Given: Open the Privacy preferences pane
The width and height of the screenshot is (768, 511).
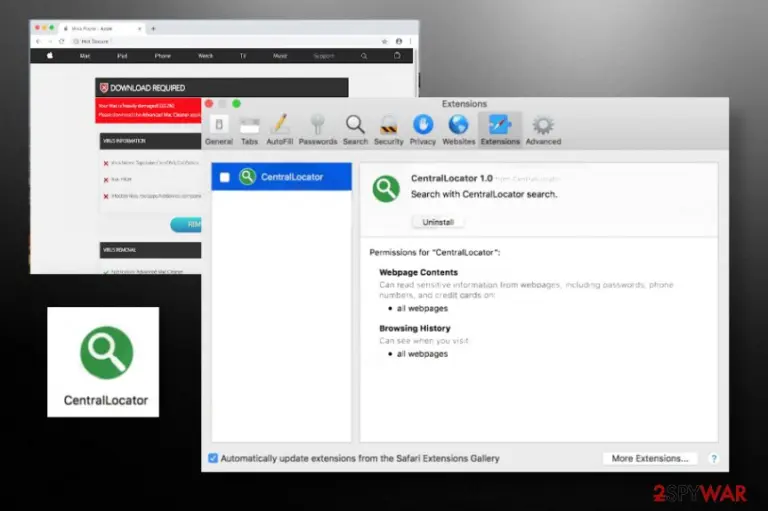Looking at the screenshot, I should point(423,130).
